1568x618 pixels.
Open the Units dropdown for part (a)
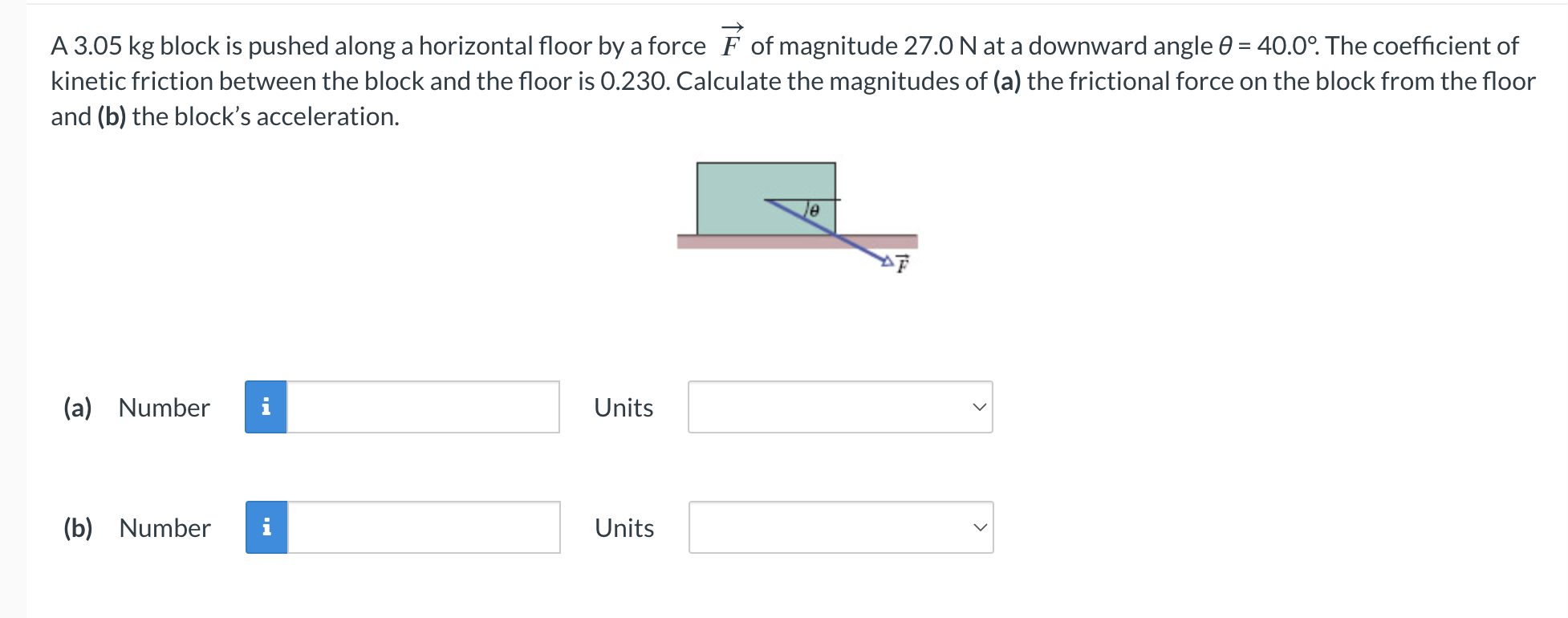[839, 408]
